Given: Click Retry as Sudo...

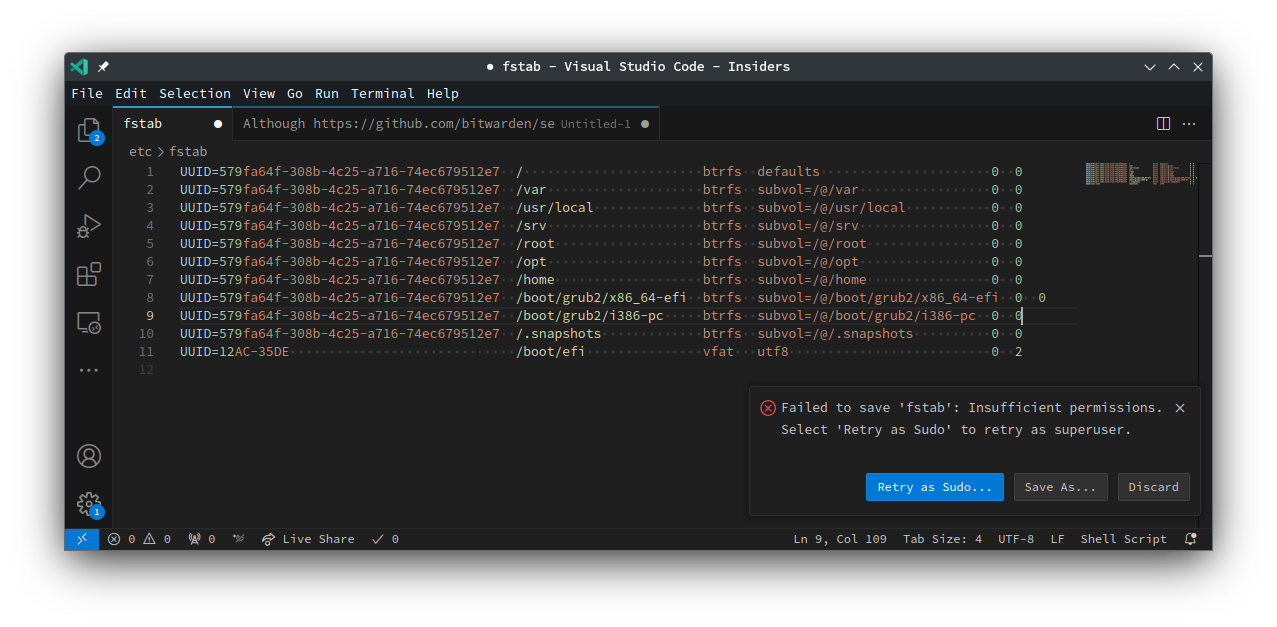Looking at the screenshot, I should [x=935, y=487].
